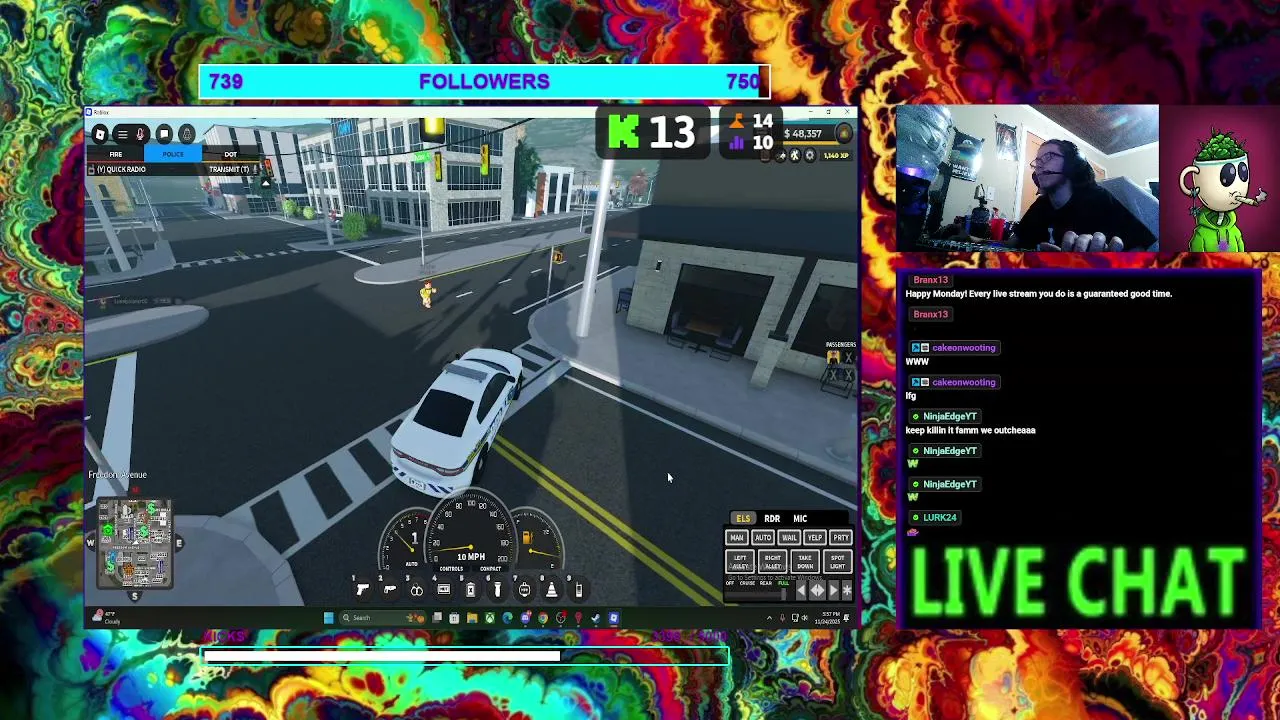
Task: Open the game settings gear icon
Action: [810, 155]
